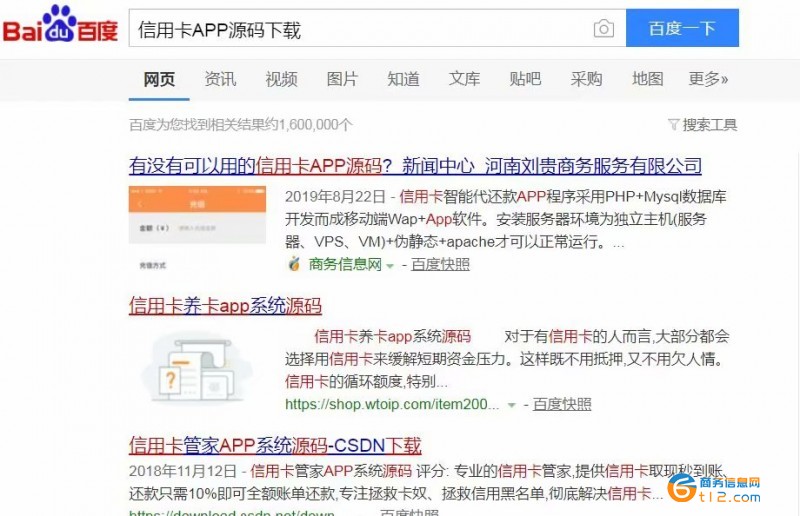Select snippet date 2018年11月12日
Screen dimensions: 800x516
coord(183,471)
